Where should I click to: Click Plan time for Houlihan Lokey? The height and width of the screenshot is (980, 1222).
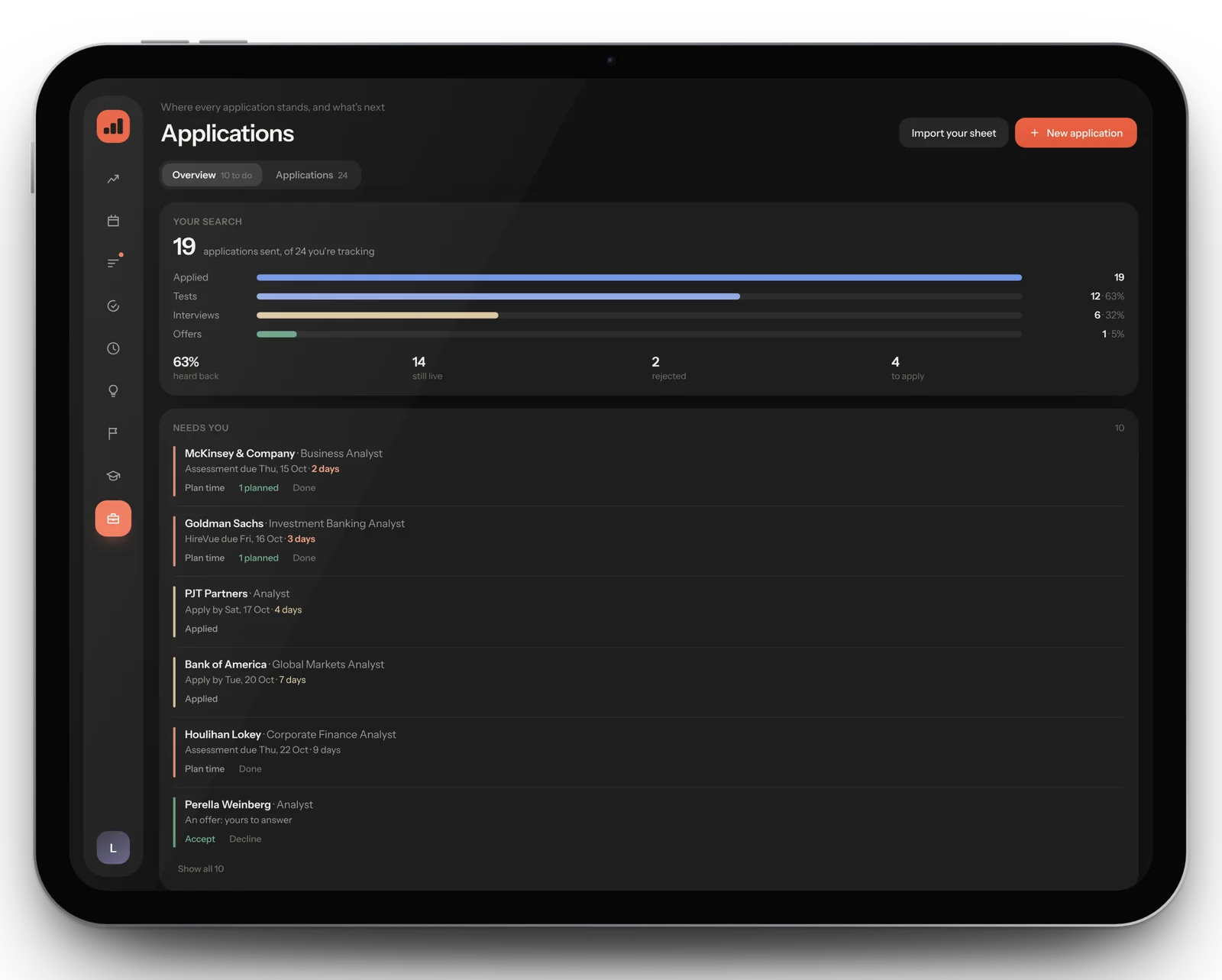coord(205,769)
